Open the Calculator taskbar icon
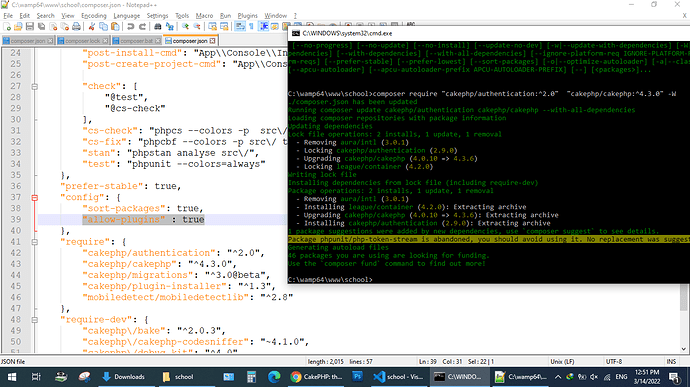The width and height of the screenshot is (690, 387). (251, 377)
